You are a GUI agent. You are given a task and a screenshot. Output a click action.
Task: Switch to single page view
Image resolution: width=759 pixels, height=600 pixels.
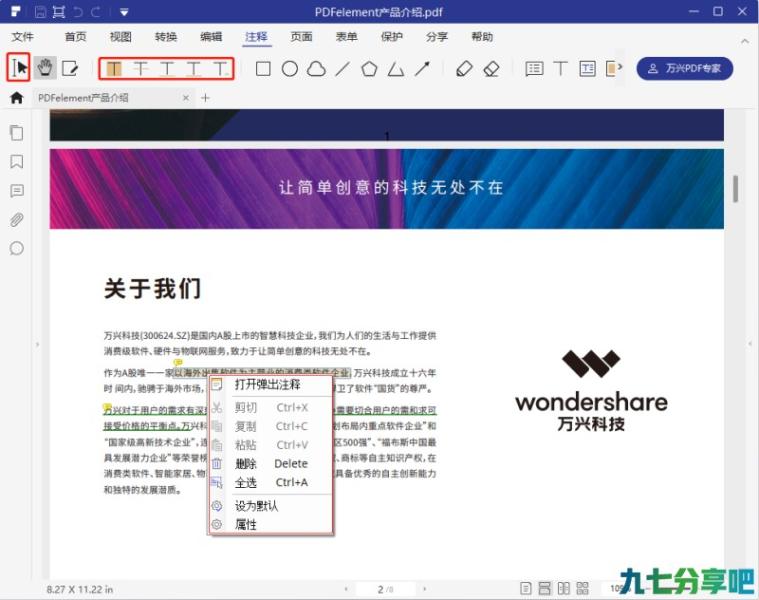coord(526,589)
